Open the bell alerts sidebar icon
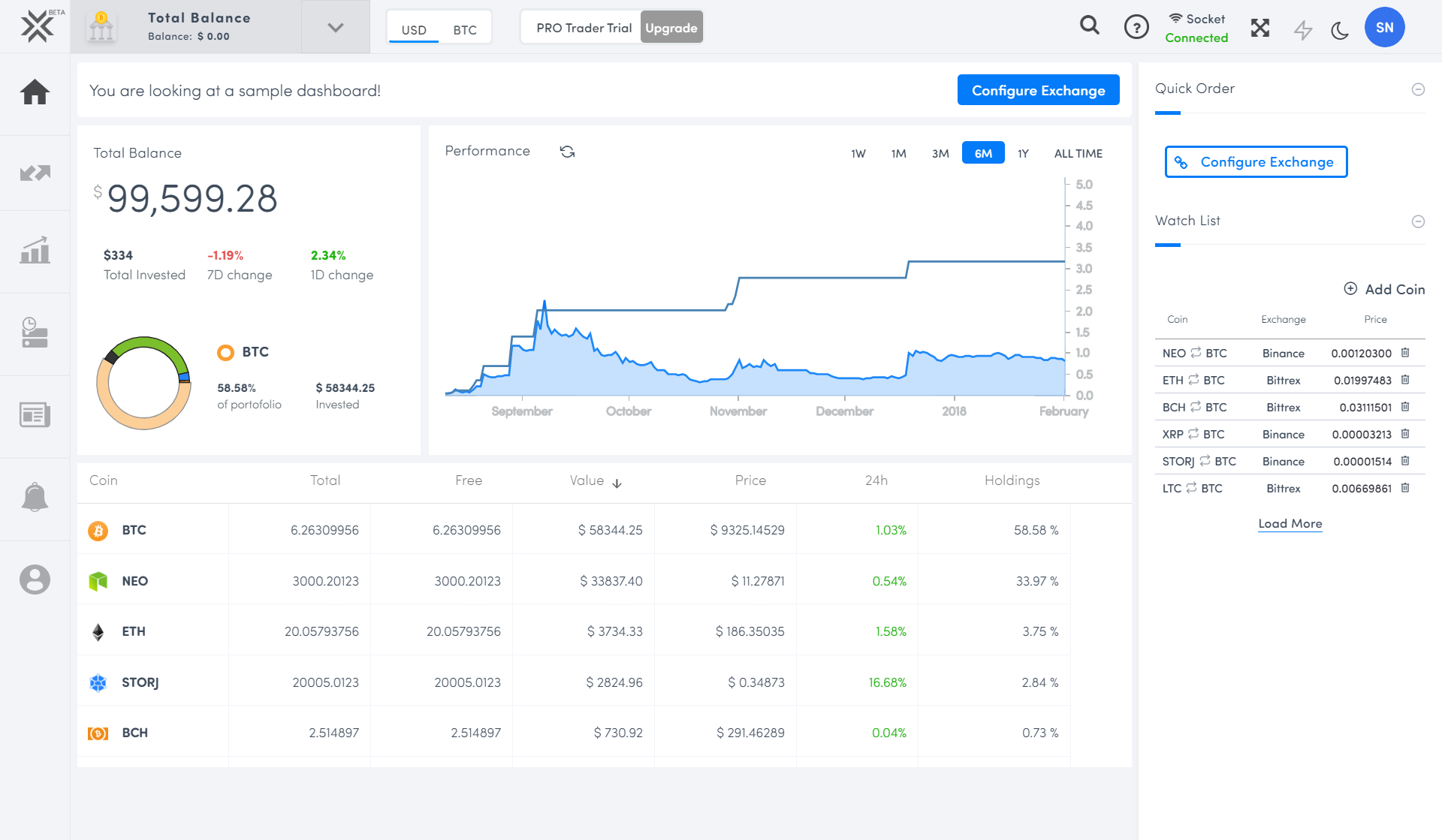 tap(35, 498)
